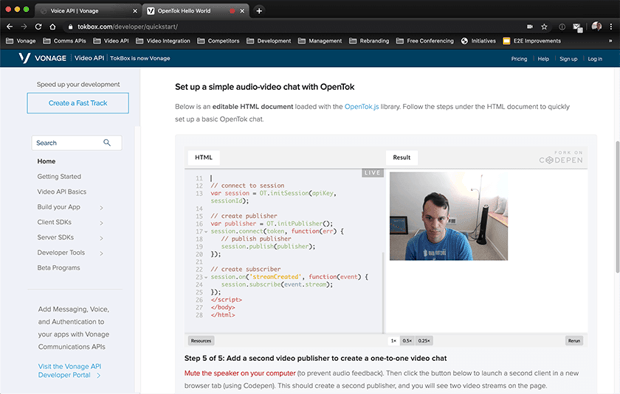Click the site lock icon in the address bar
The width and height of the screenshot is (620, 394).
pyautogui.click(x=70, y=27)
